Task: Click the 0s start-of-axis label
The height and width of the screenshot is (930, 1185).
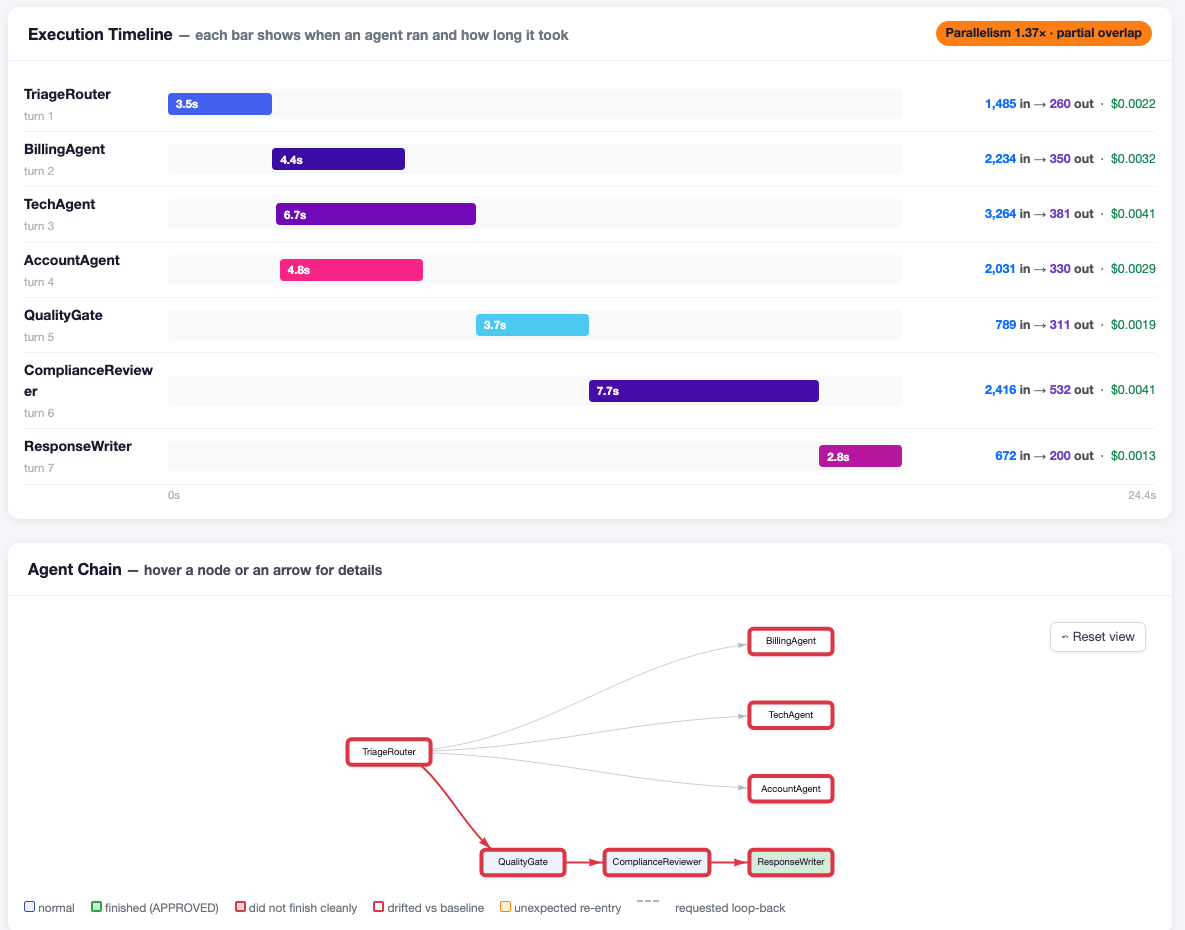Action: pyautogui.click(x=174, y=496)
